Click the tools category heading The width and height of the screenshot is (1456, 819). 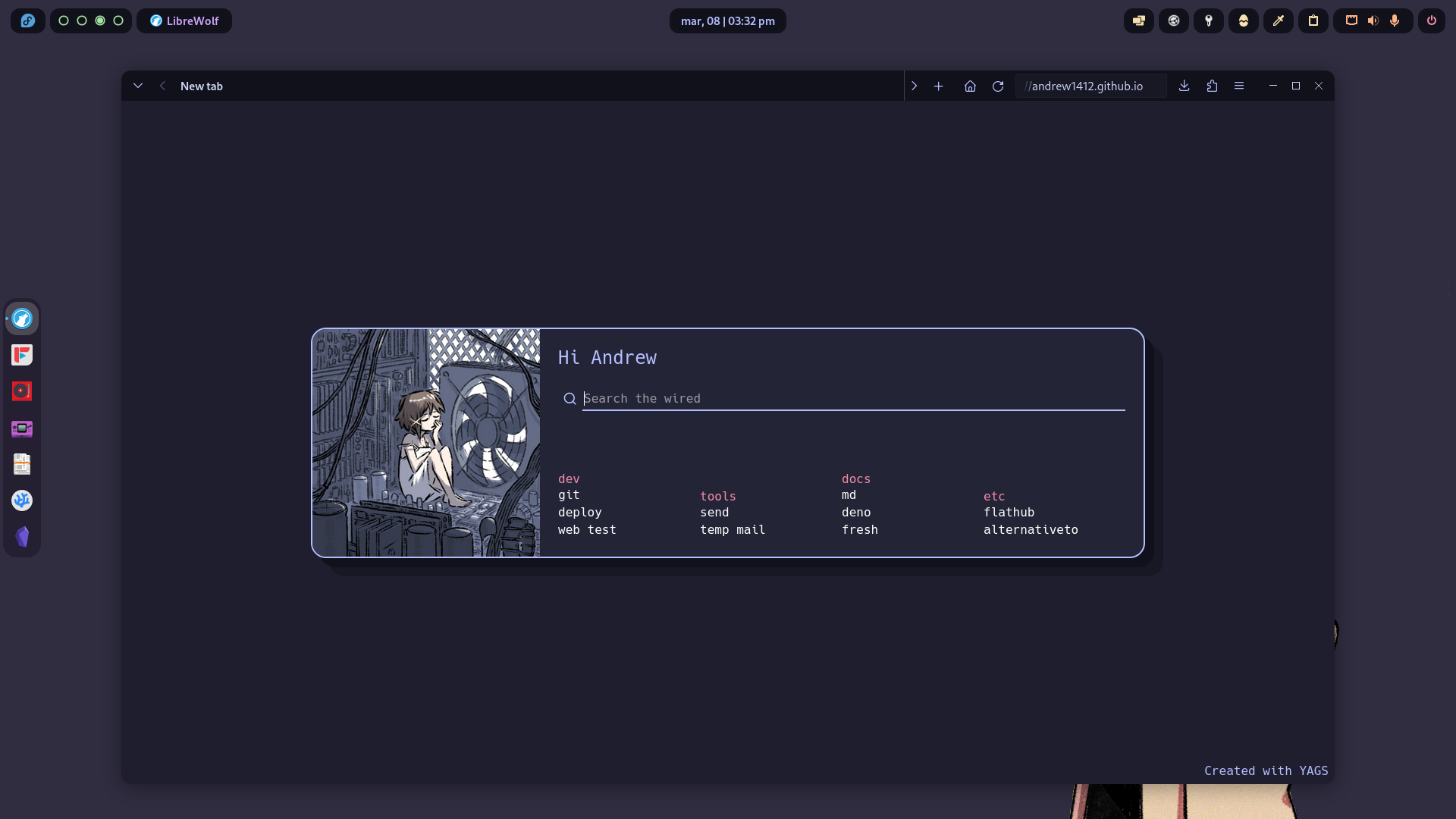718,497
